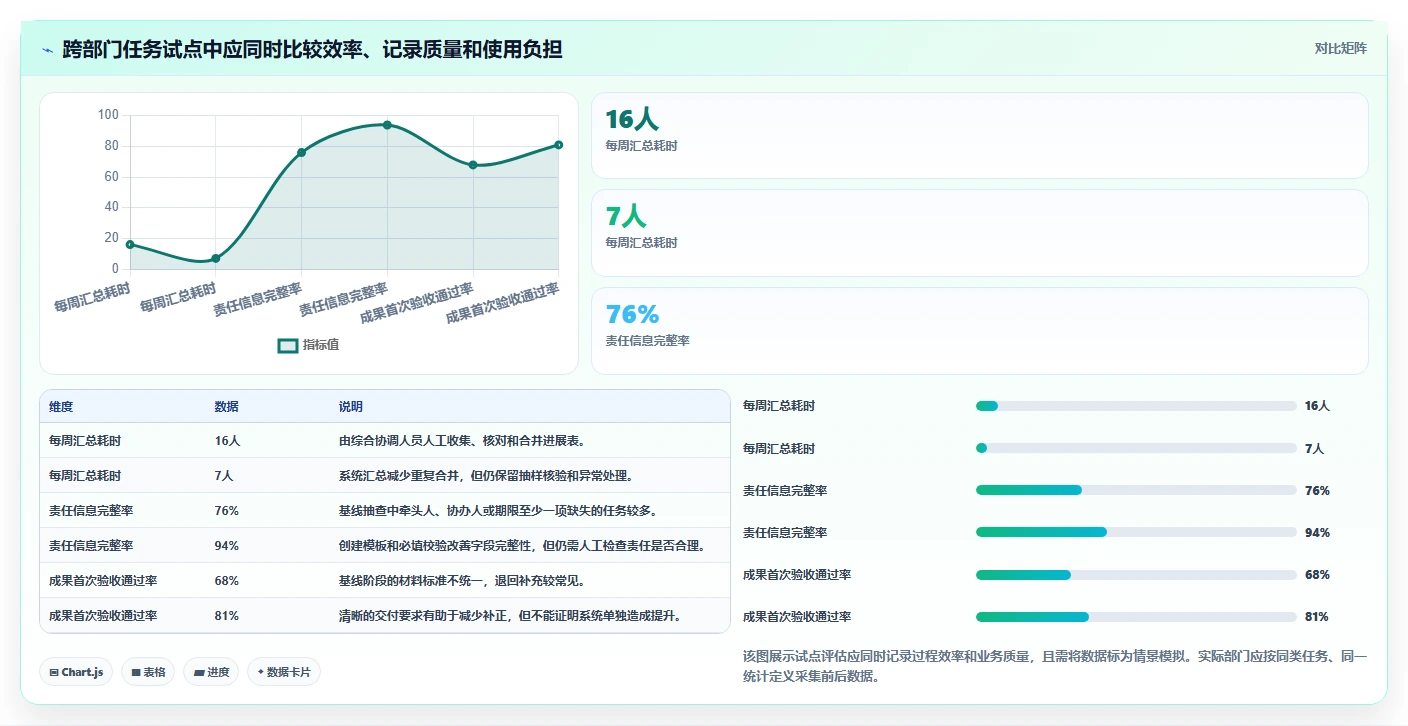The width and height of the screenshot is (1408, 726).
Task: Click the last chart data point at 81
Action: pos(558,145)
